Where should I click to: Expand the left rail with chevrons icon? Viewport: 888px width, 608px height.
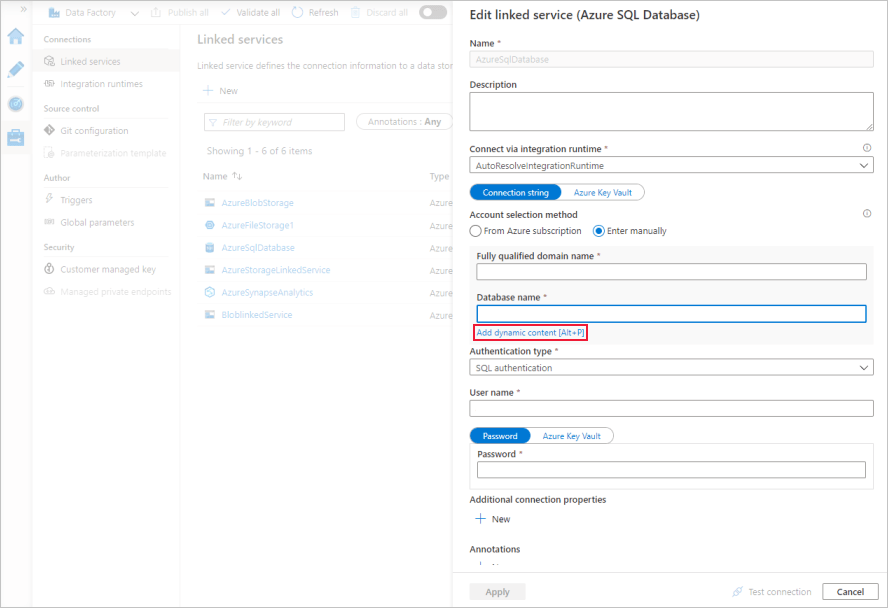[x=24, y=8]
